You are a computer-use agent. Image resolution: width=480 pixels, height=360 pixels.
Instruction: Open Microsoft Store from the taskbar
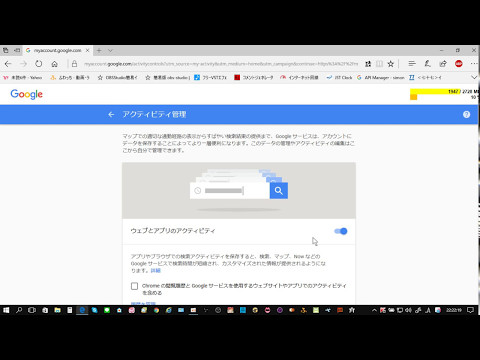[45, 310]
